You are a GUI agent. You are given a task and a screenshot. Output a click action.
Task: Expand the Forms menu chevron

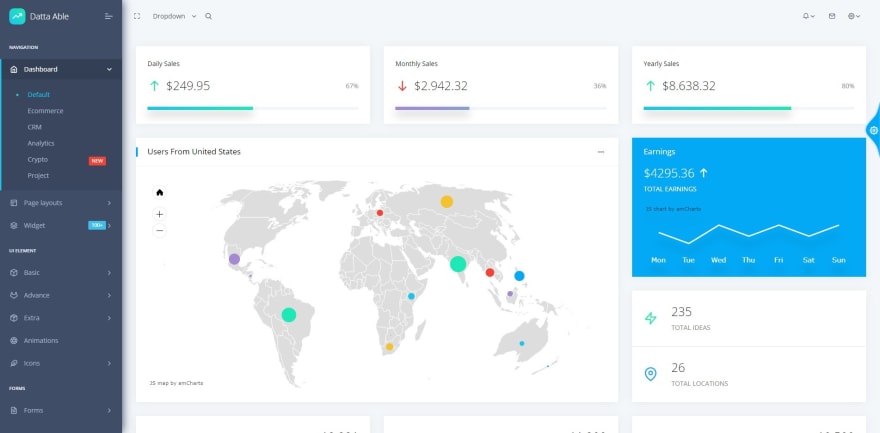[109, 411]
